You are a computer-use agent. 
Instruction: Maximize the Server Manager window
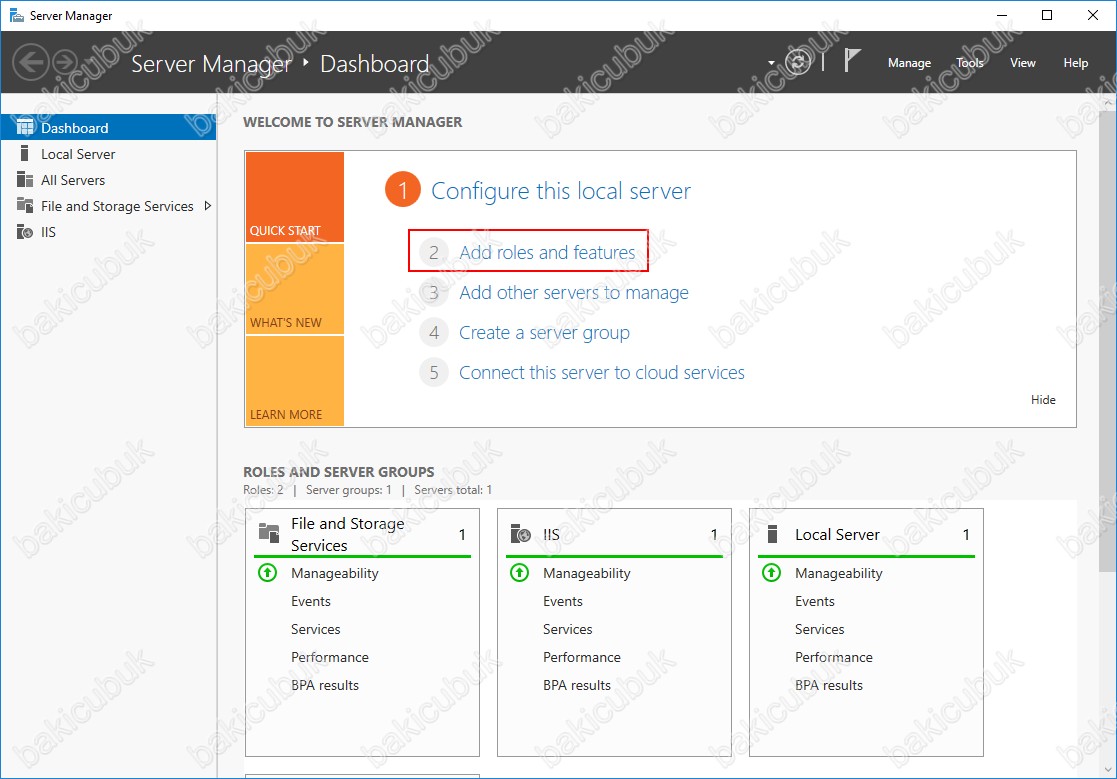(1046, 15)
